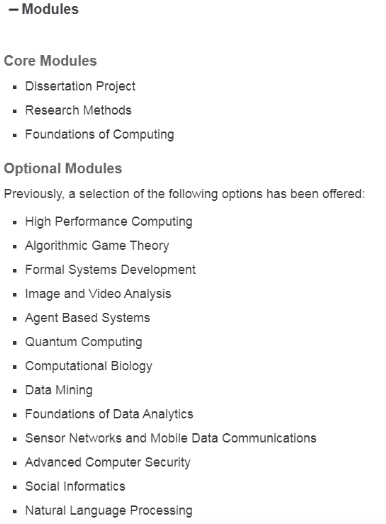Viewport: 386px width, 524px height.
Task: Select Foundations of Computing
Action: tap(100, 135)
